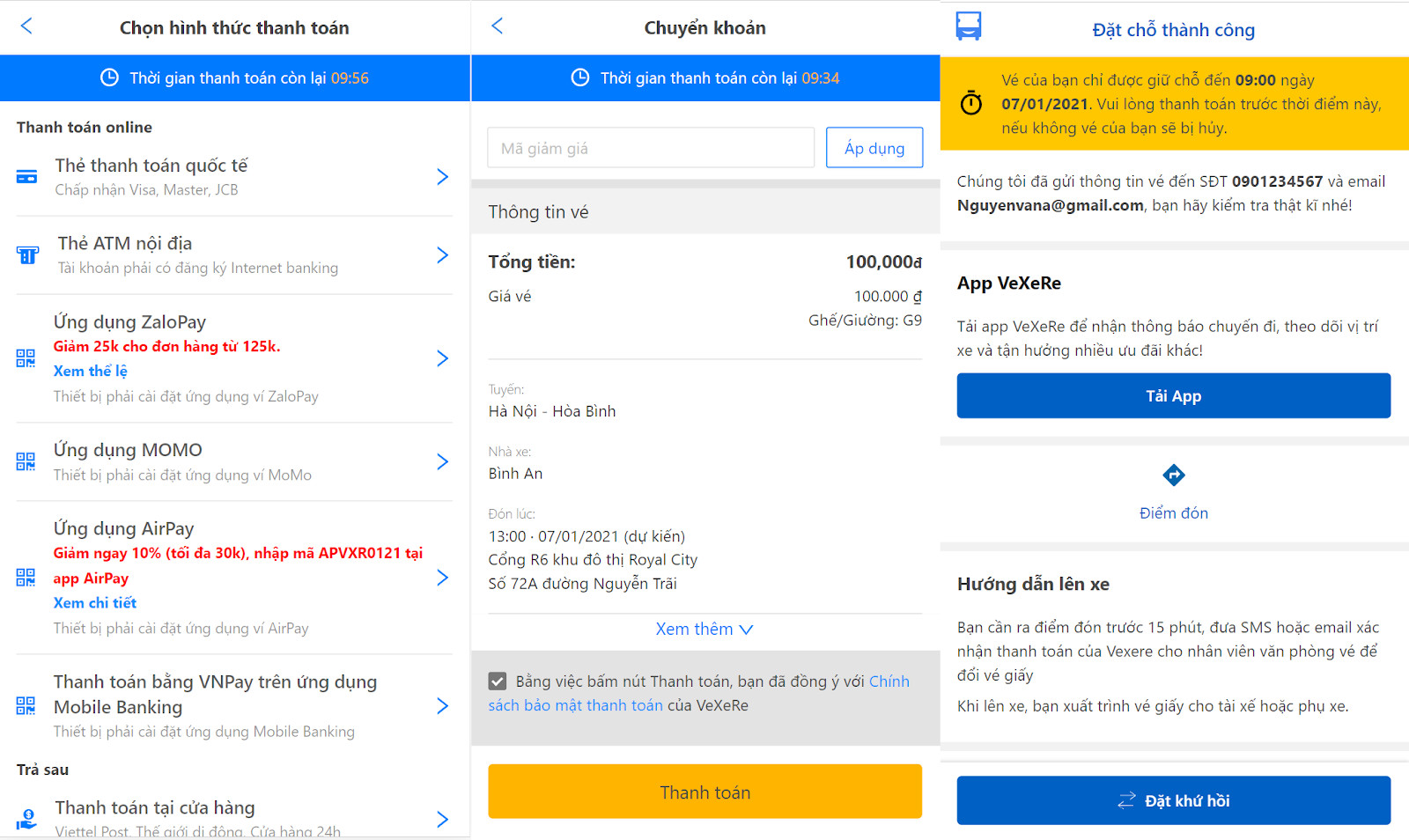Screen dimensions: 1409x840
Task: Click the ZaloPay QR code icon
Action: coord(26,358)
